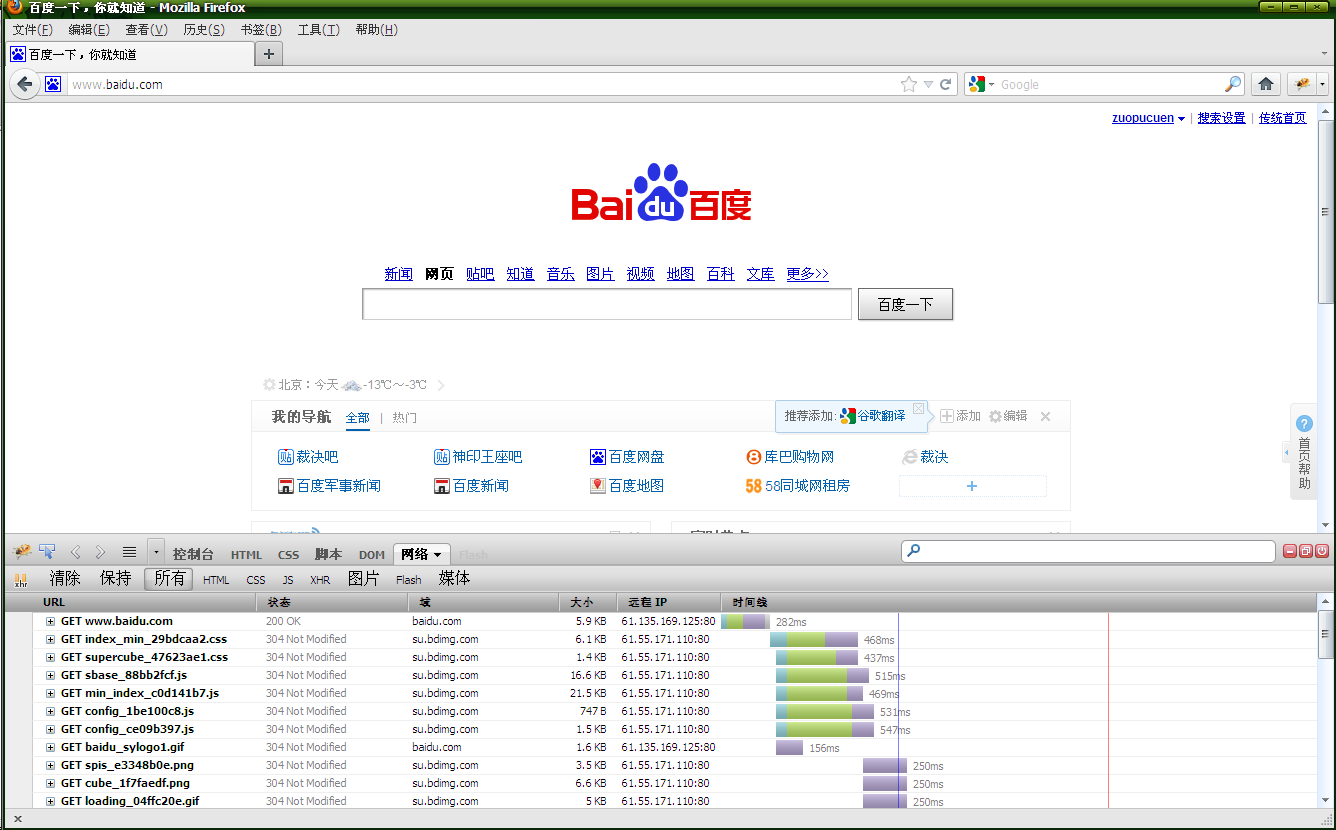
Task: Expand the GET baidu_sylogo1.gif request
Action: 50,747
